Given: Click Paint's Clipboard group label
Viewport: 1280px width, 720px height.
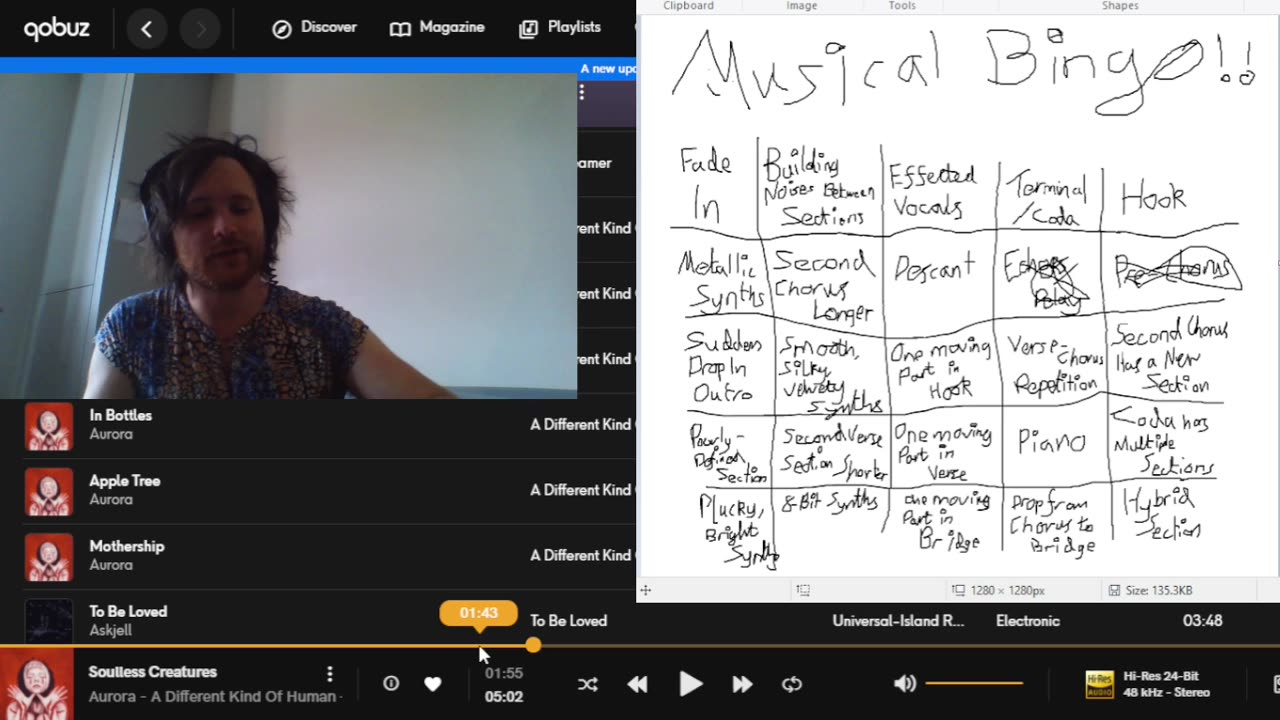Looking at the screenshot, I should tap(688, 6).
